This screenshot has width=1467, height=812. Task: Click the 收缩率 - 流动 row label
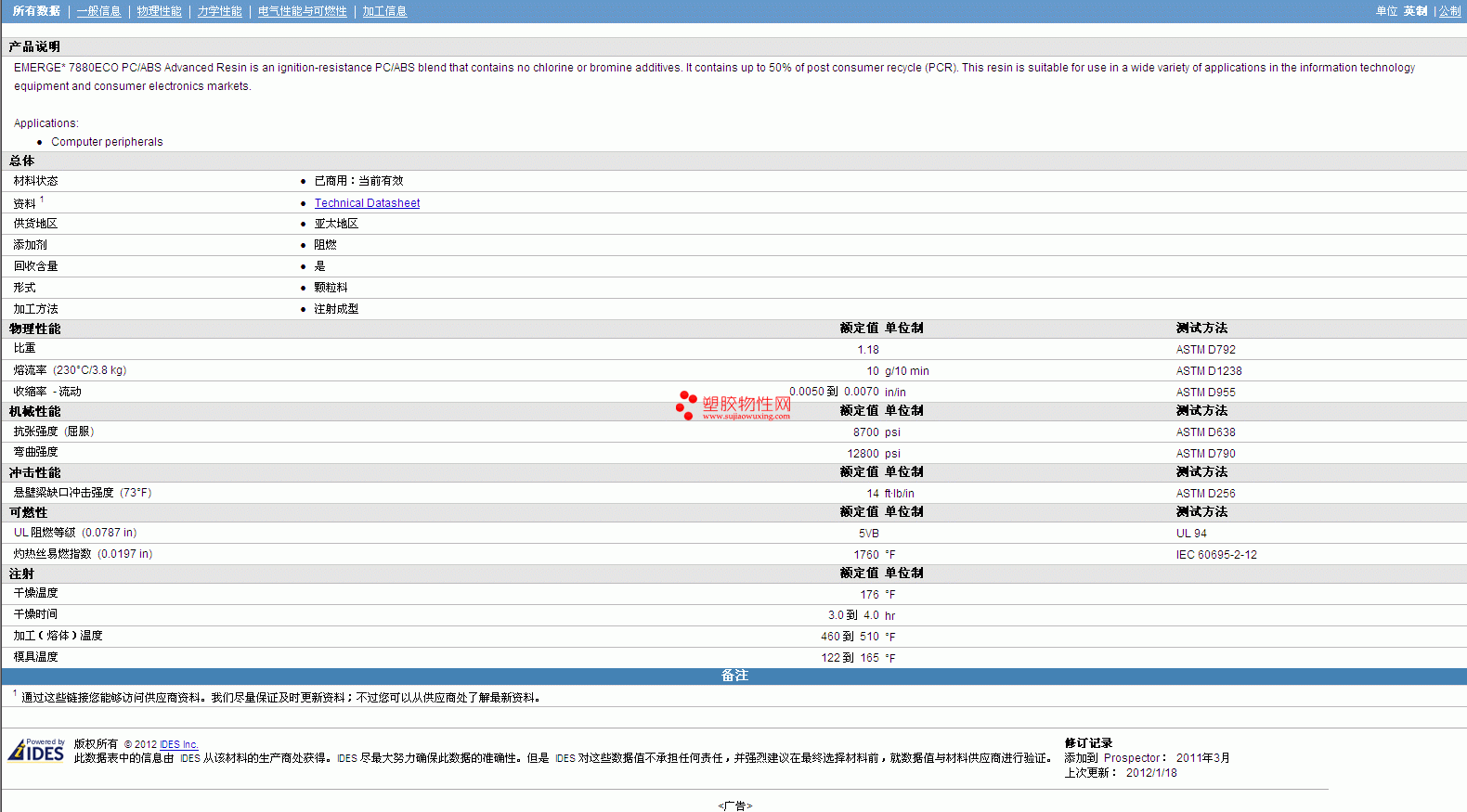(x=47, y=392)
